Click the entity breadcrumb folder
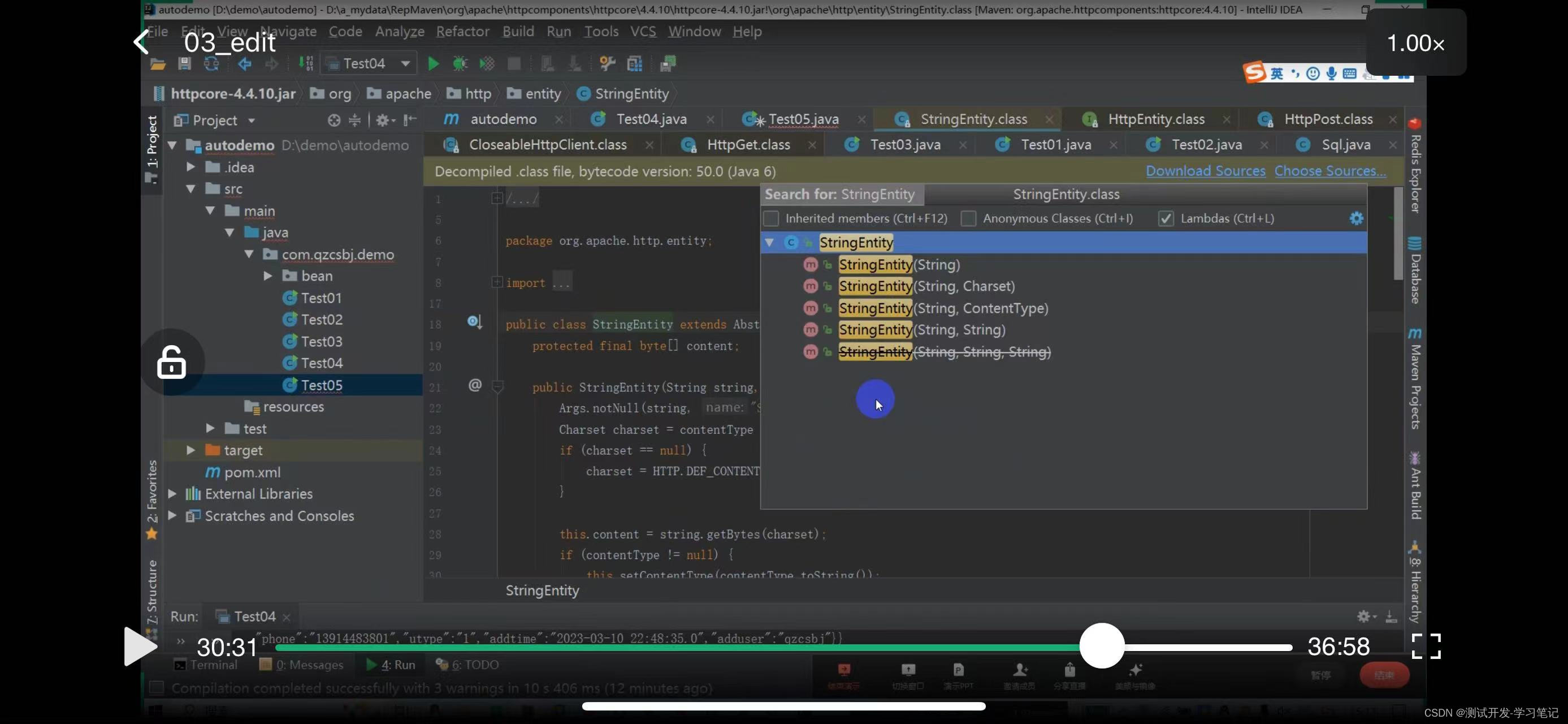 tap(534, 93)
